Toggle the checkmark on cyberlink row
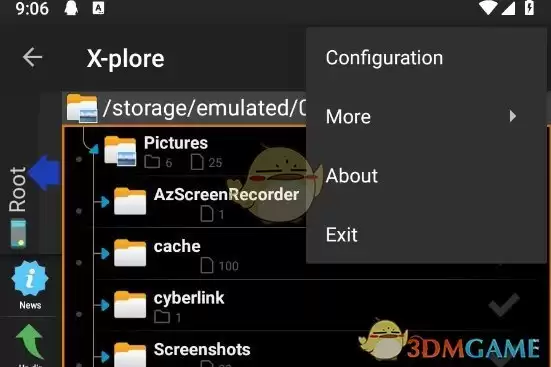551x367 pixels. click(504, 305)
